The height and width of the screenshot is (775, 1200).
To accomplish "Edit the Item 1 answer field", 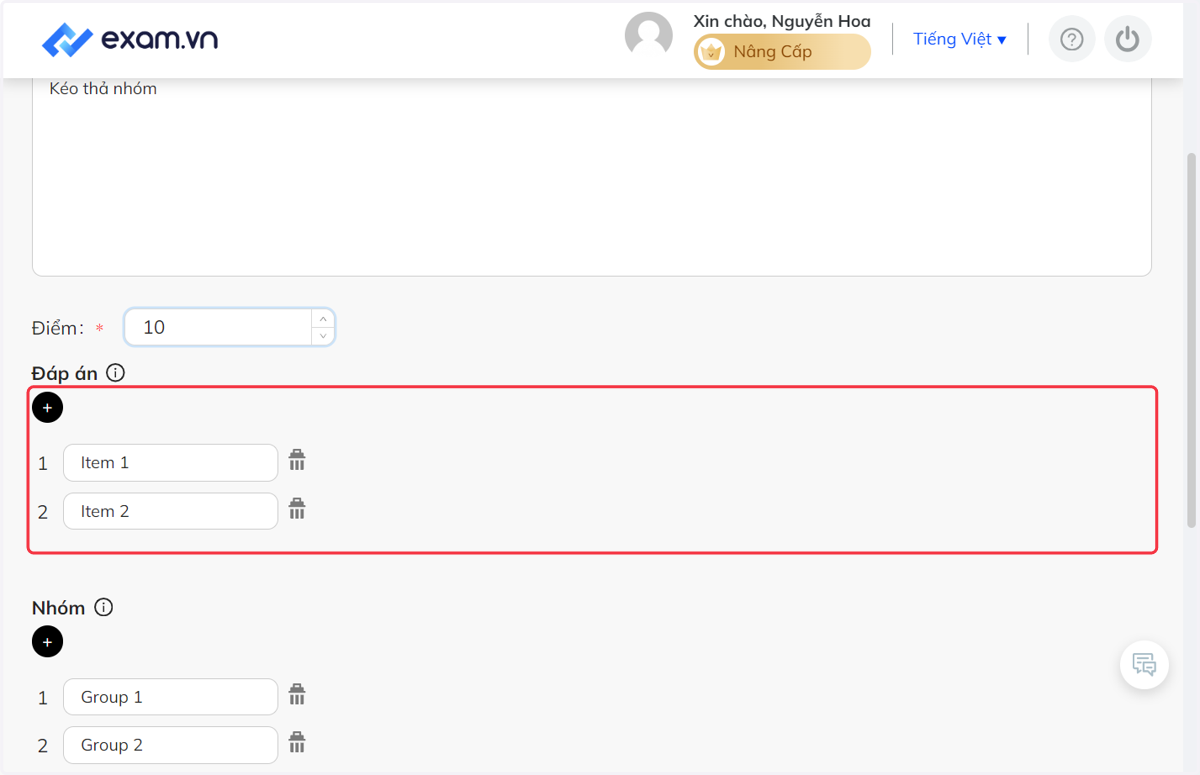I will (170, 463).
